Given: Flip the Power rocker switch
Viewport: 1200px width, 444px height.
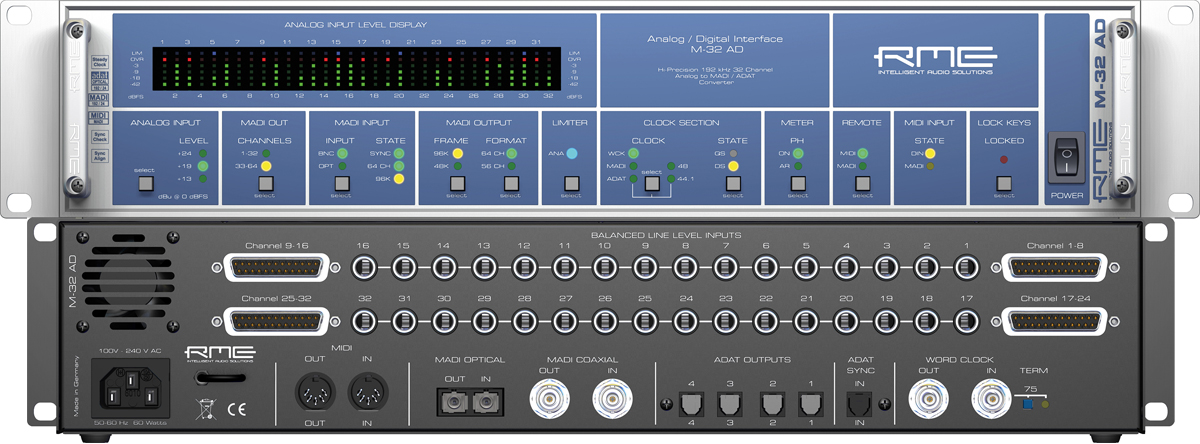Looking at the screenshot, I should (x=1068, y=160).
